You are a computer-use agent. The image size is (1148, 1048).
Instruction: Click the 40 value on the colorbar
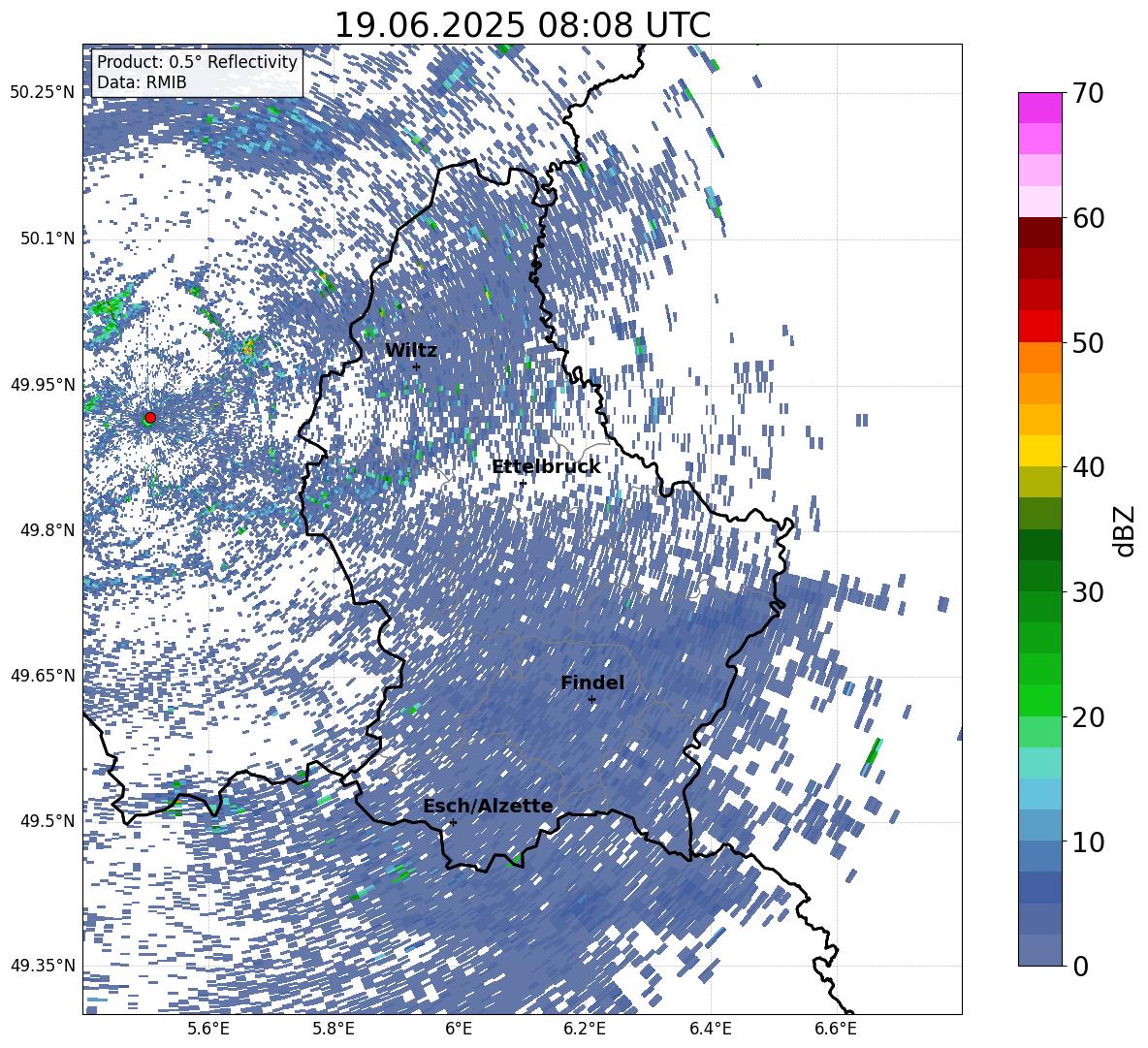(1089, 467)
